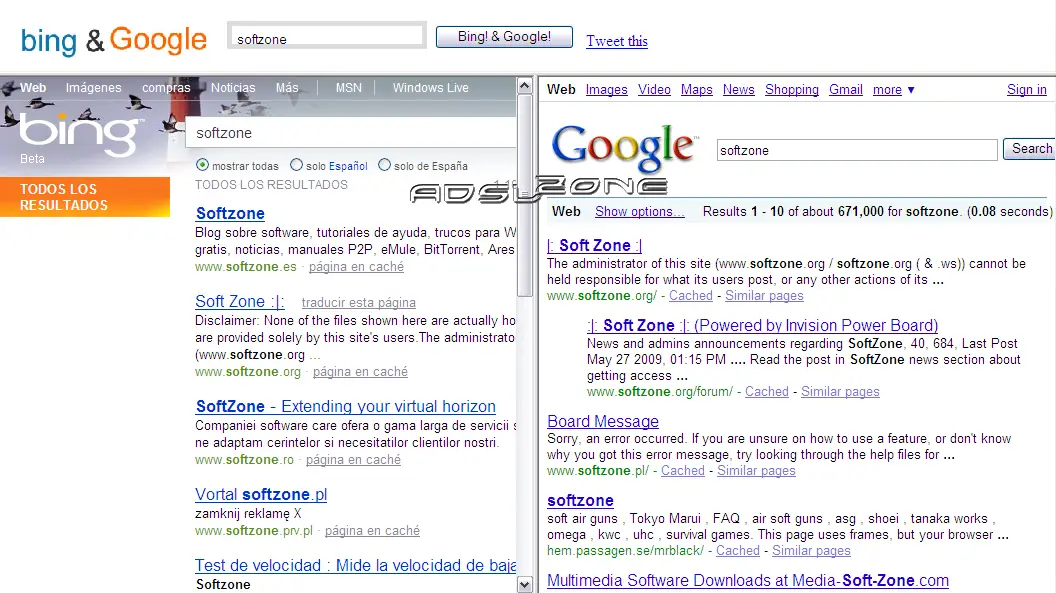Open the MSN link in Bing header

(x=349, y=88)
